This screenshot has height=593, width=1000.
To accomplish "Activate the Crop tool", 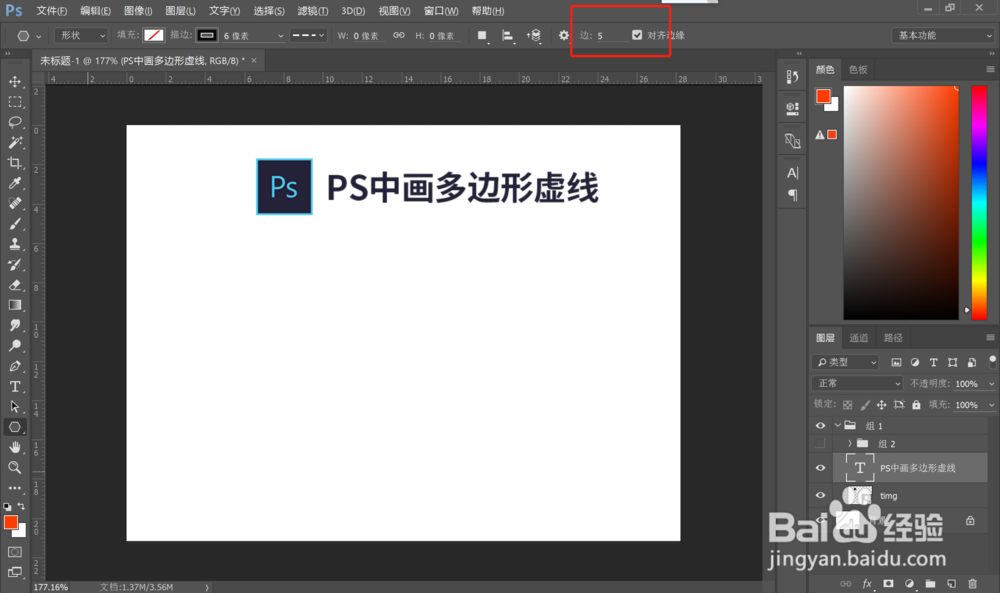I will tap(15, 162).
